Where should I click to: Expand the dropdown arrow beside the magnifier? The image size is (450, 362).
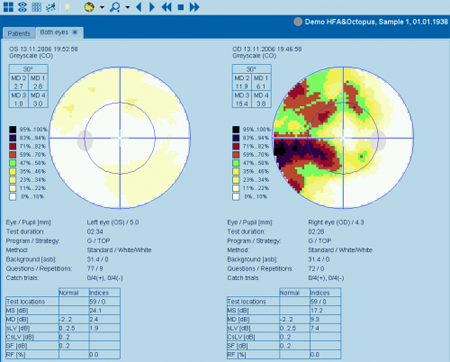click(128, 7)
